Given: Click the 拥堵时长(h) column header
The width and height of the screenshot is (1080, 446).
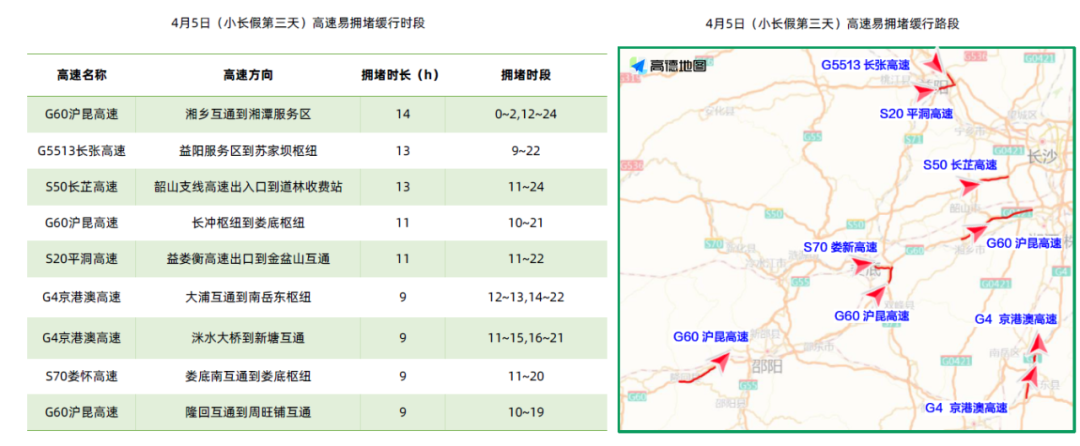Looking at the screenshot, I should pos(401,75).
